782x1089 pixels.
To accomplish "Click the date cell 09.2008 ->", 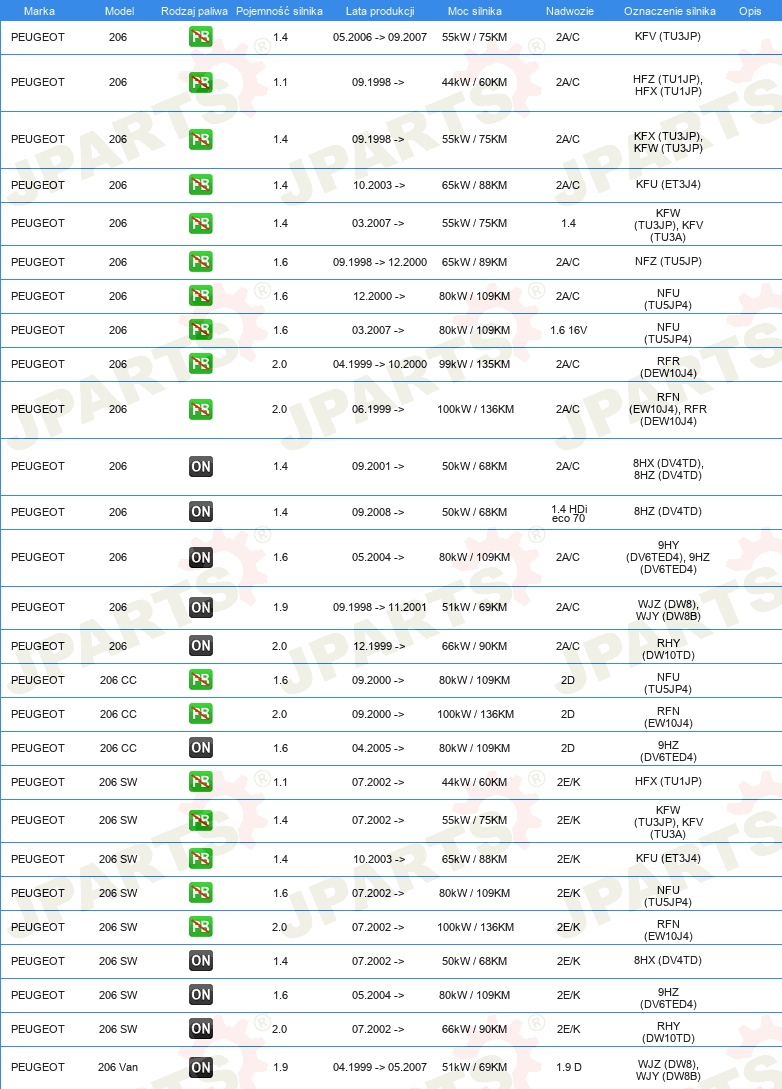I will (x=378, y=512).
